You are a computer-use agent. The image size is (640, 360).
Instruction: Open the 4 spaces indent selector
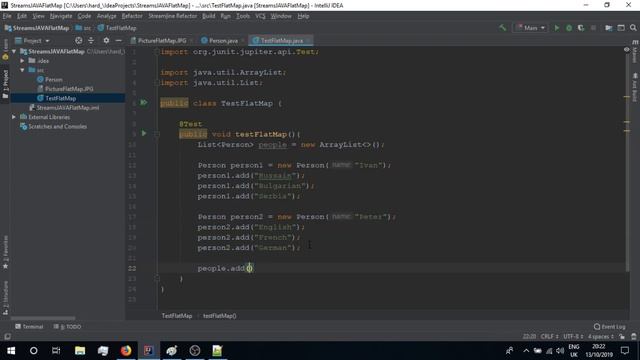600,337
